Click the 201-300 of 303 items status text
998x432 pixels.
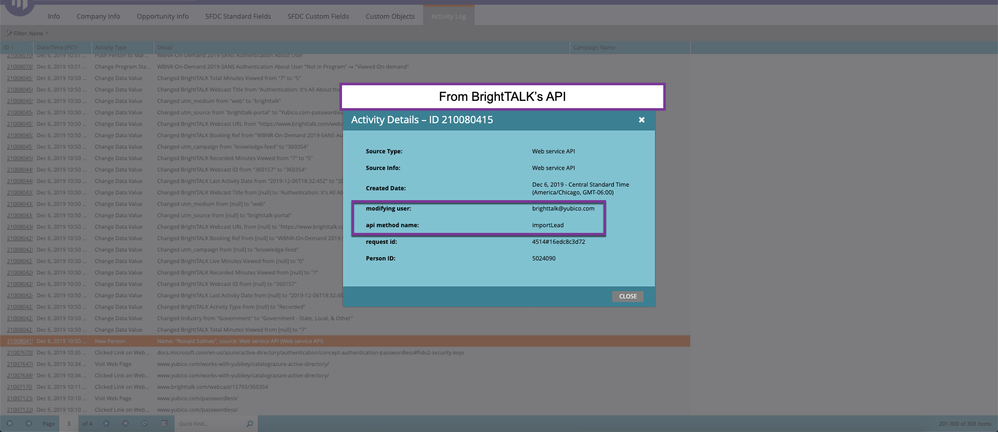pyautogui.click(x=965, y=424)
